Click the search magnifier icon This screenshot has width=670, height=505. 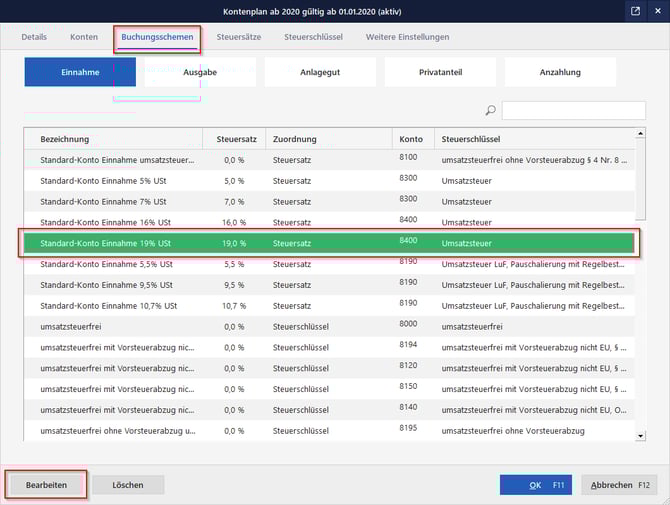[x=490, y=111]
